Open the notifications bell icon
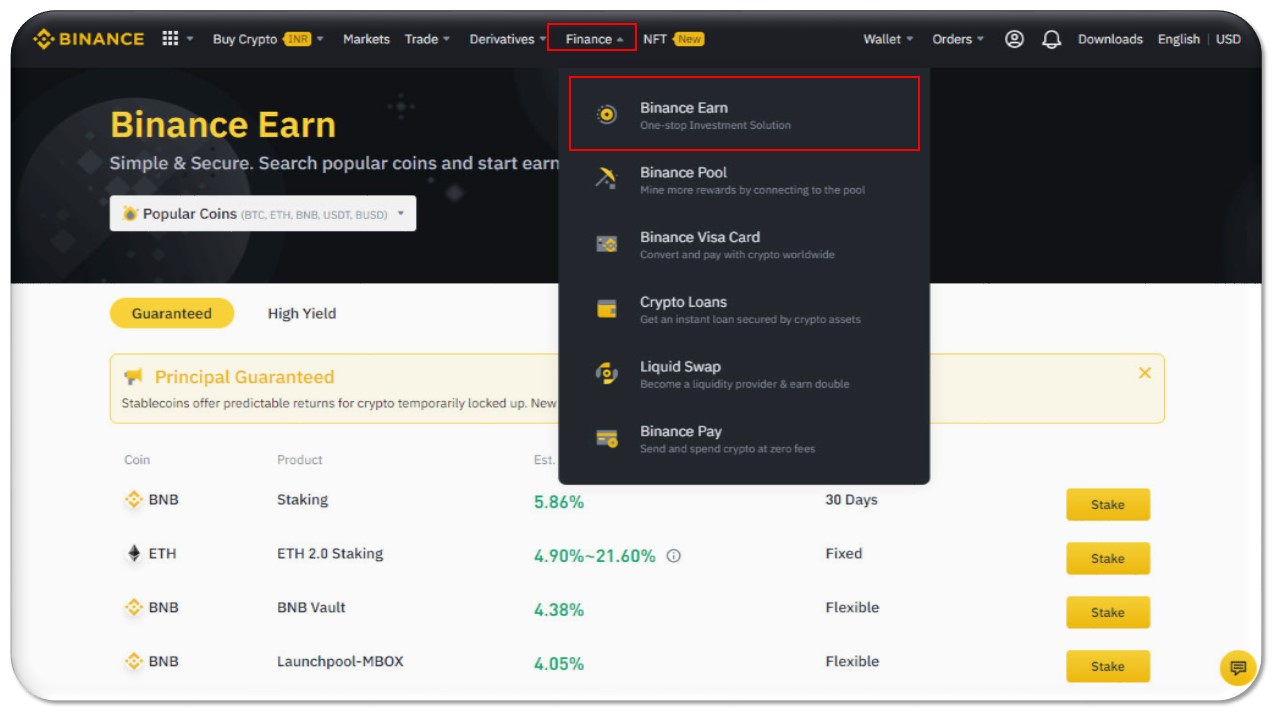The width and height of the screenshot is (1280, 720). pos(1051,39)
